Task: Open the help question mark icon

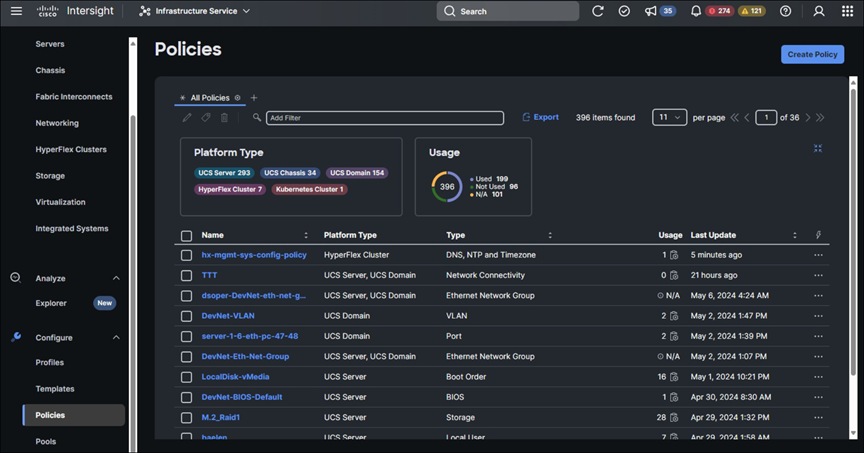Action: (x=786, y=11)
